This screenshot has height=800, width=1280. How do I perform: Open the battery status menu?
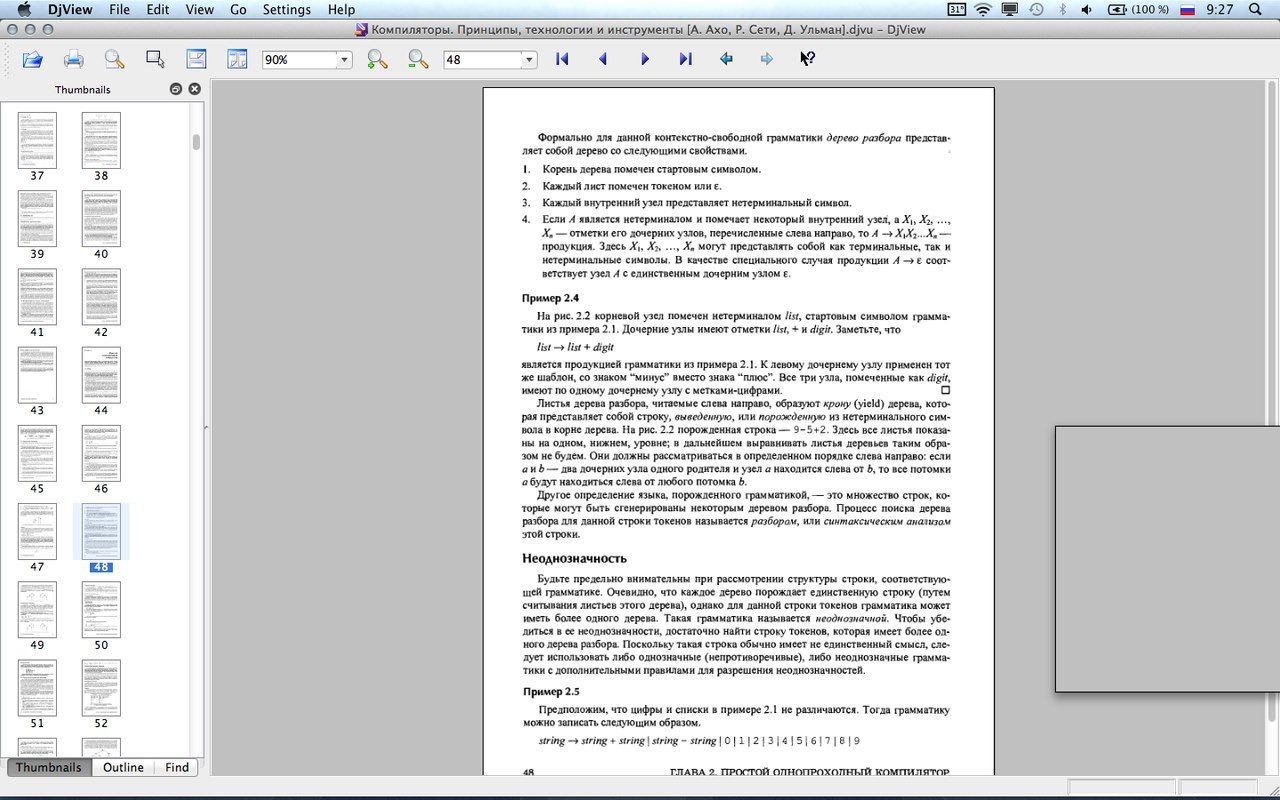[x=1138, y=9]
